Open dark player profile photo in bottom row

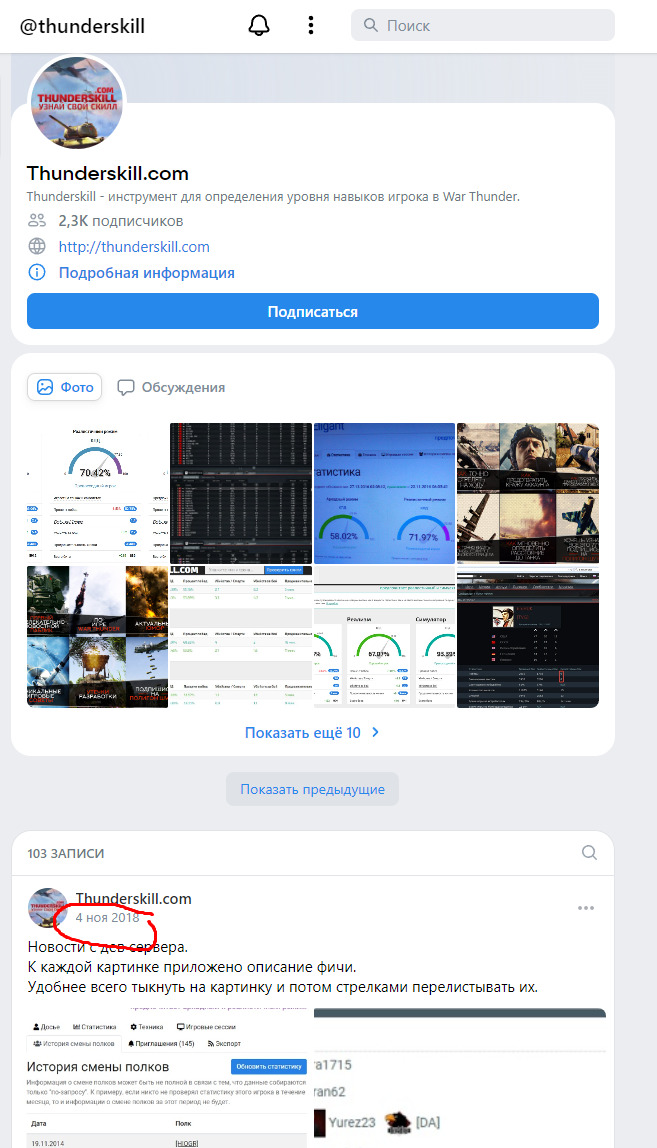[528, 637]
